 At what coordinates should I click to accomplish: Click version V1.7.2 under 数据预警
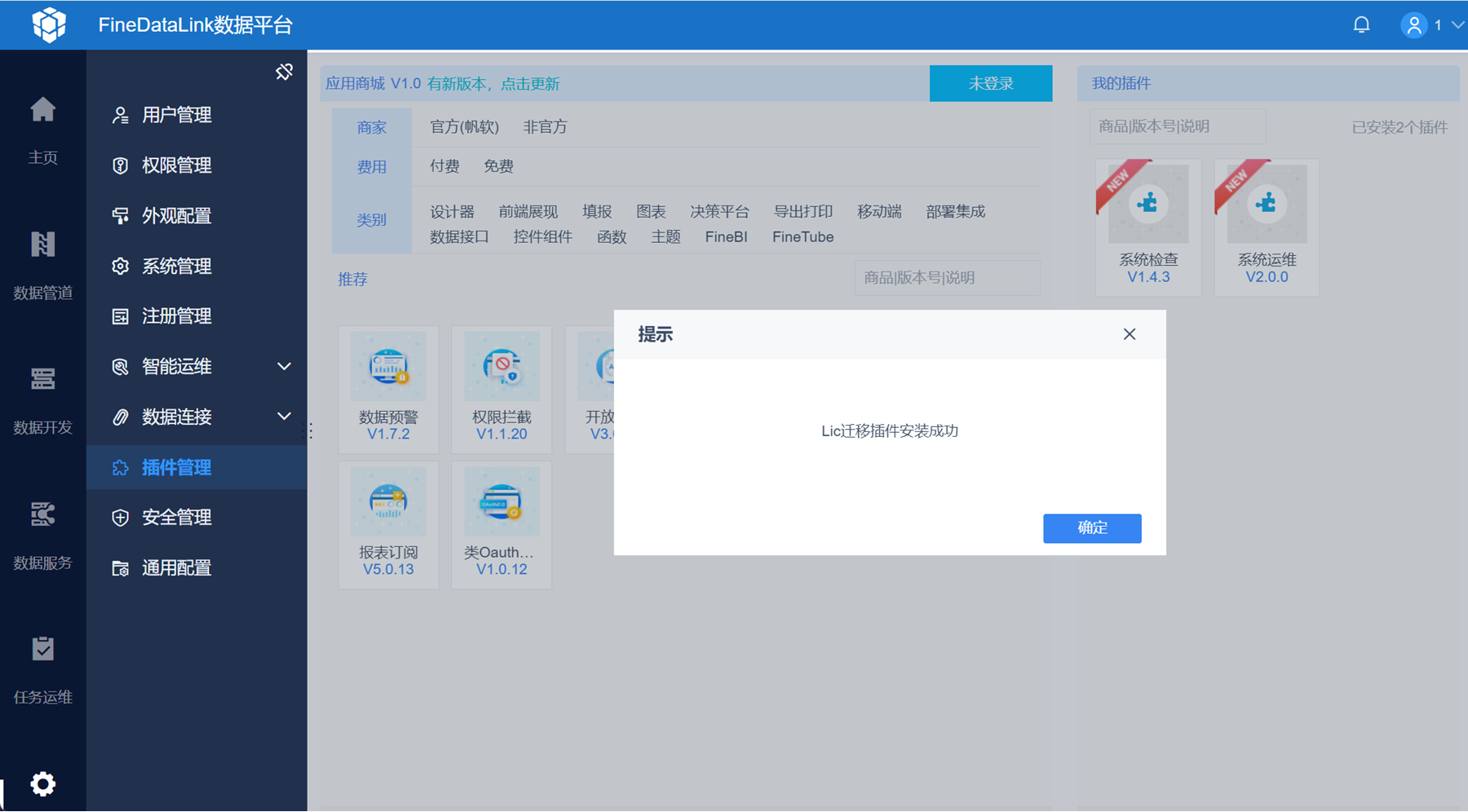tap(388, 435)
